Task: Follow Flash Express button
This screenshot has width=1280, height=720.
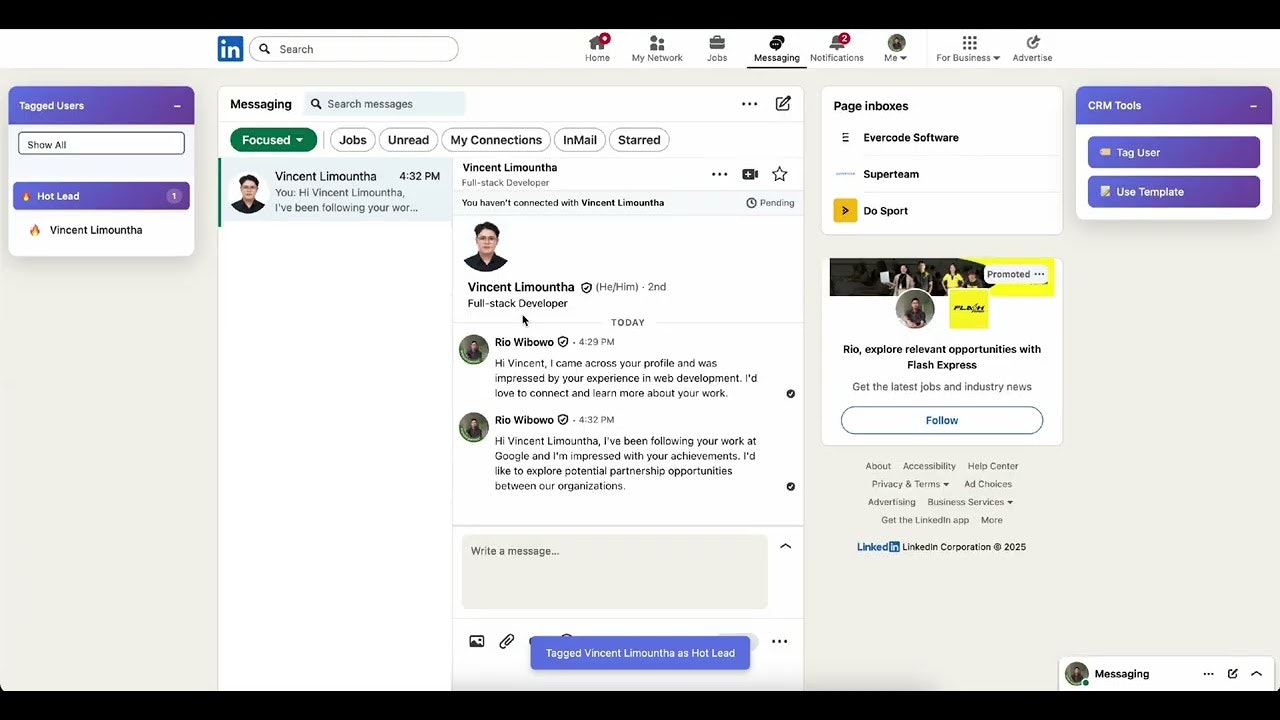Action: tap(942, 420)
